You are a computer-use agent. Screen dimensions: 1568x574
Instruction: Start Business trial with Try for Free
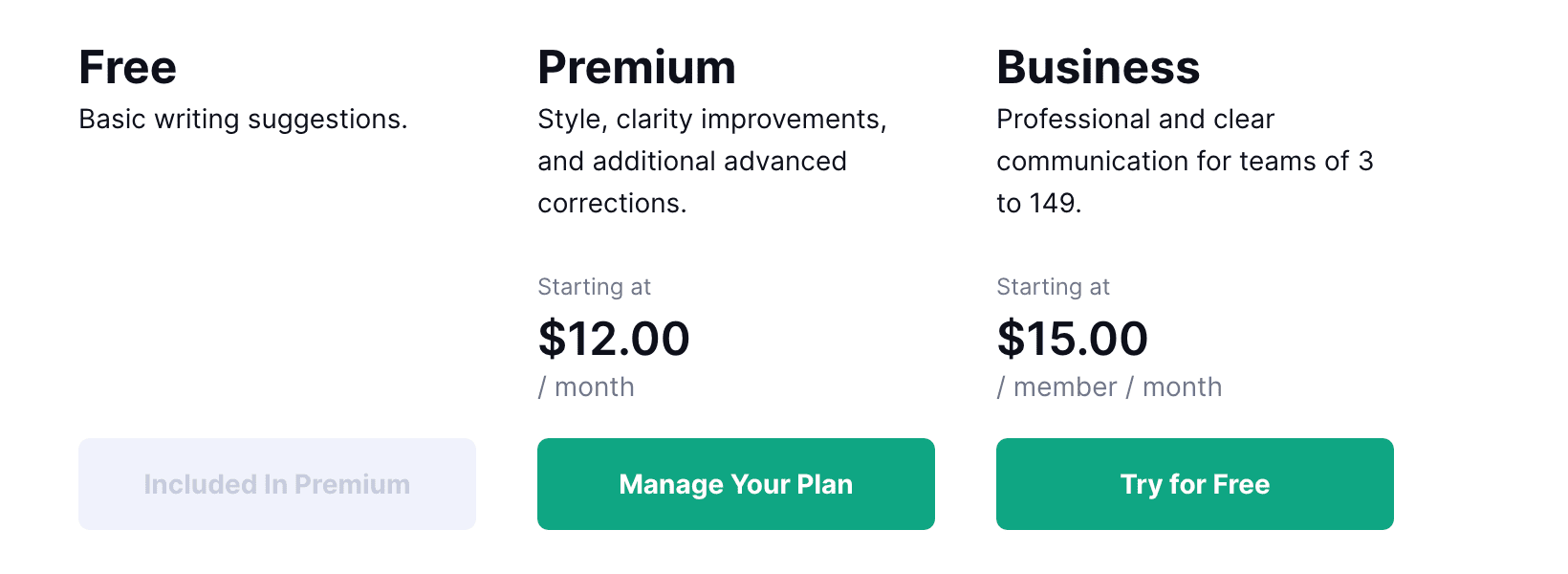tap(1194, 484)
